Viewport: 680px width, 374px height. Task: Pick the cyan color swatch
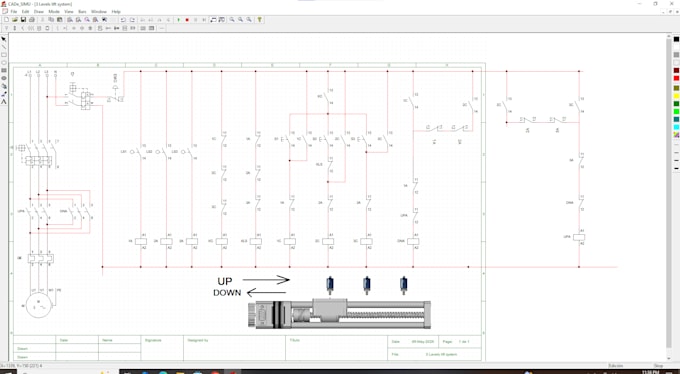click(676, 127)
